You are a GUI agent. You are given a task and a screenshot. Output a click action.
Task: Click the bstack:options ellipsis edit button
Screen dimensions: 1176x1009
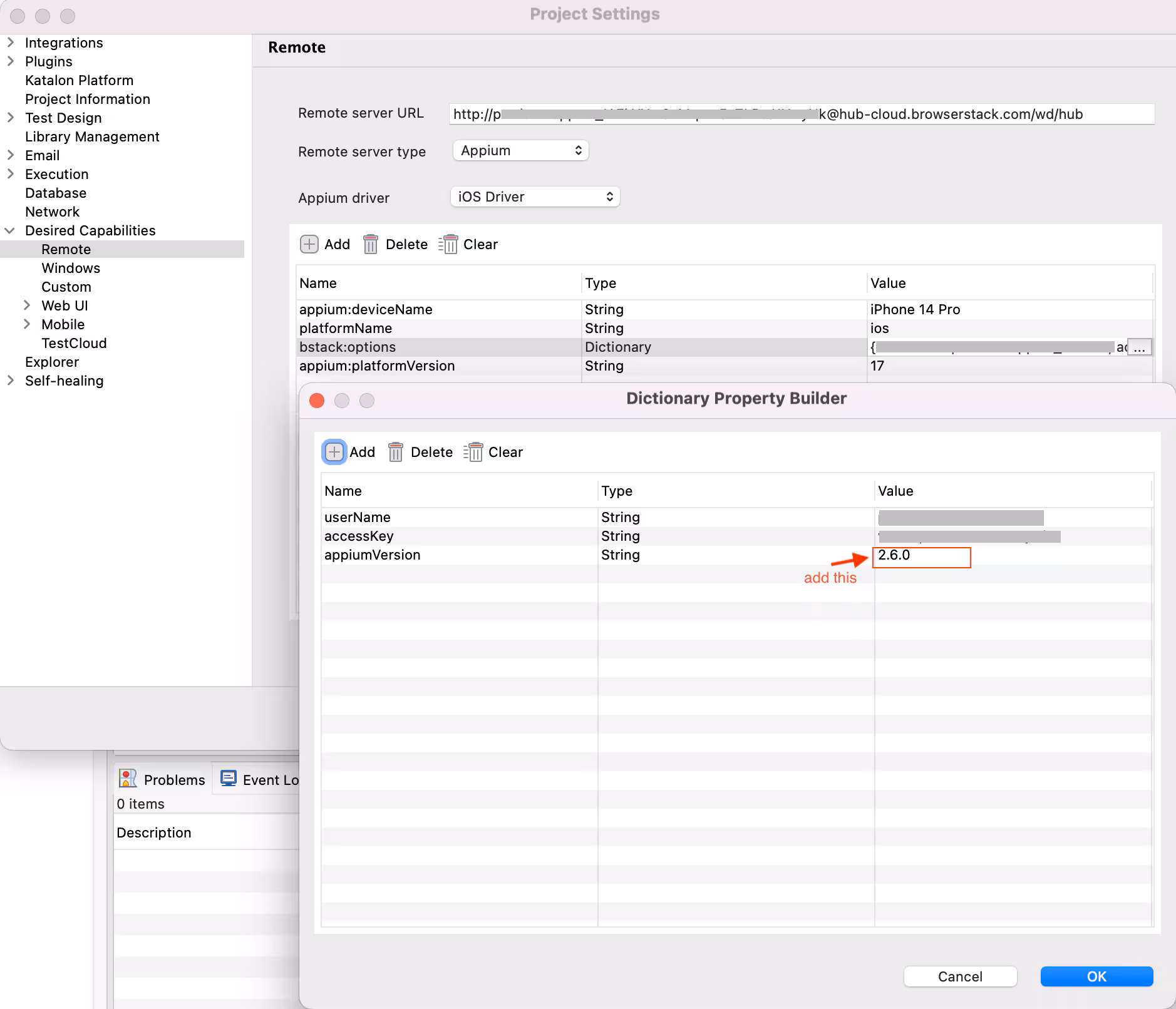(x=1139, y=347)
